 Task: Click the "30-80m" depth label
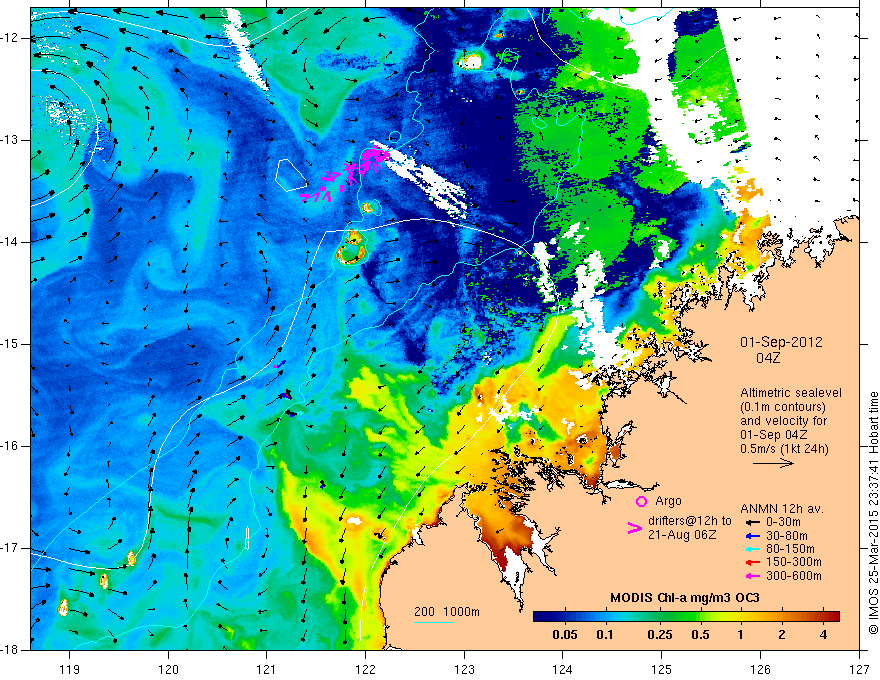[x=786, y=536]
